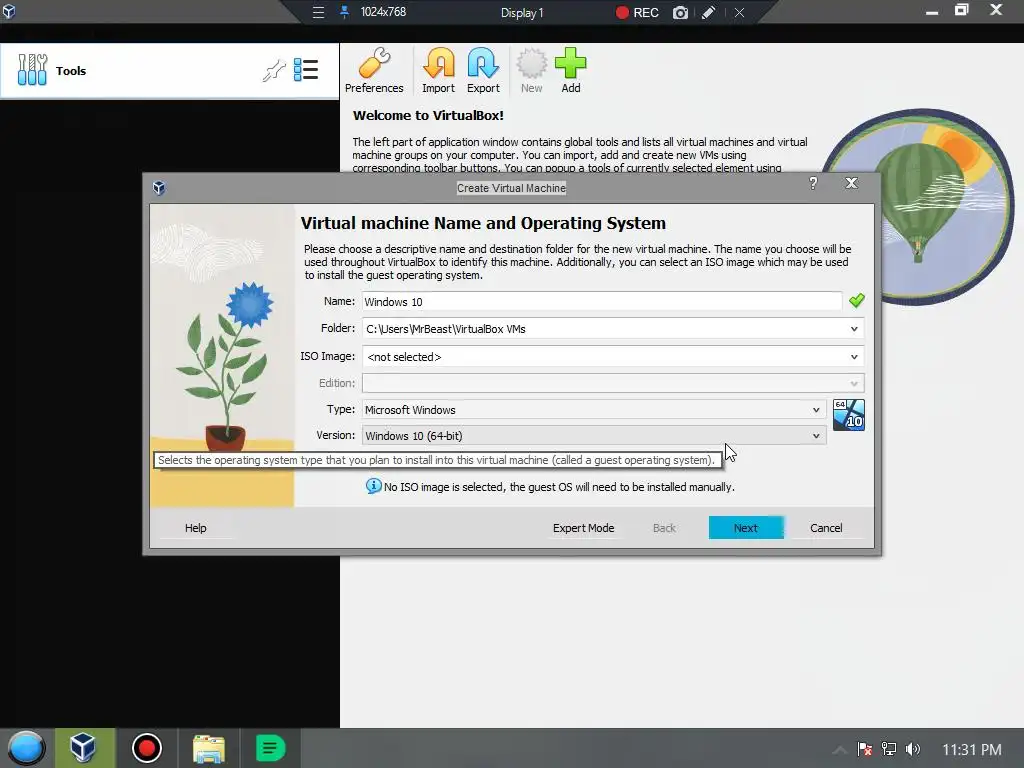
Task: Click the Welcome to VirtualBox! heading
Action: pyautogui.click(x=428, y=116)
